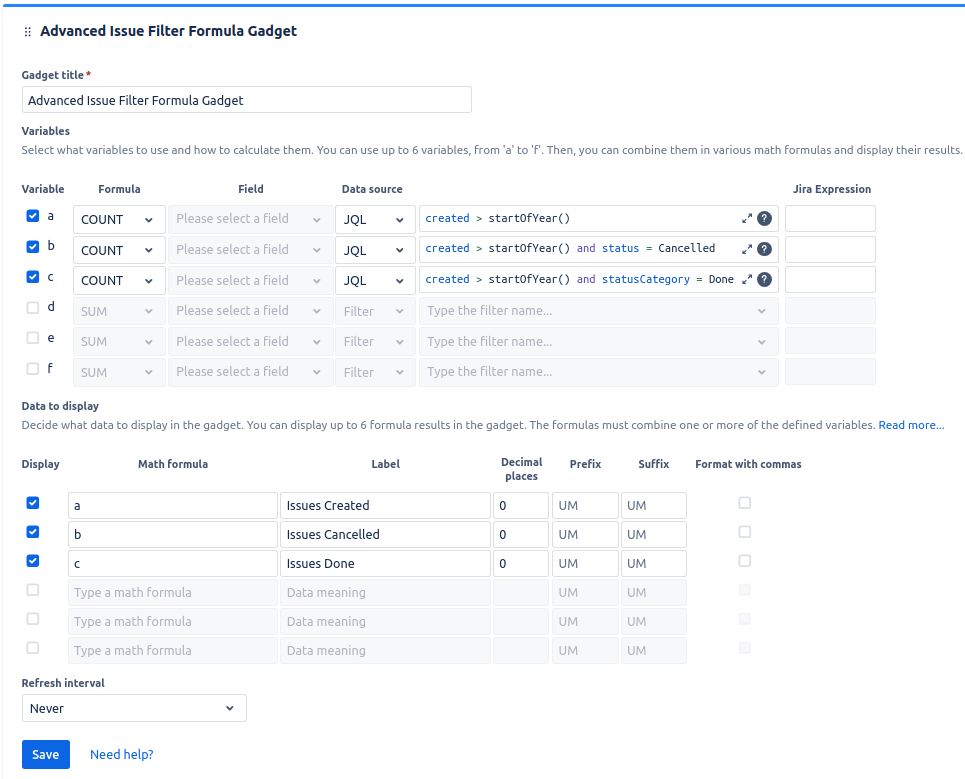This screenshot has height=779, width=965.
Task: Expand the JQL editor for variable c
Action: click(x=747, y=279)
